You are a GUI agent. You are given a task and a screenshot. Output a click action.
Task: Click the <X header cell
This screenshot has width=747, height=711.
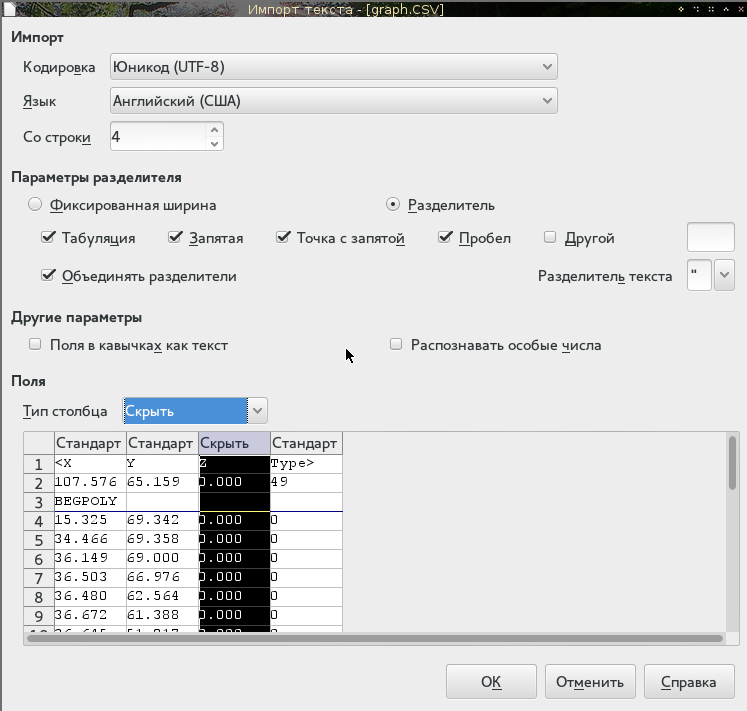pos(90,463)
